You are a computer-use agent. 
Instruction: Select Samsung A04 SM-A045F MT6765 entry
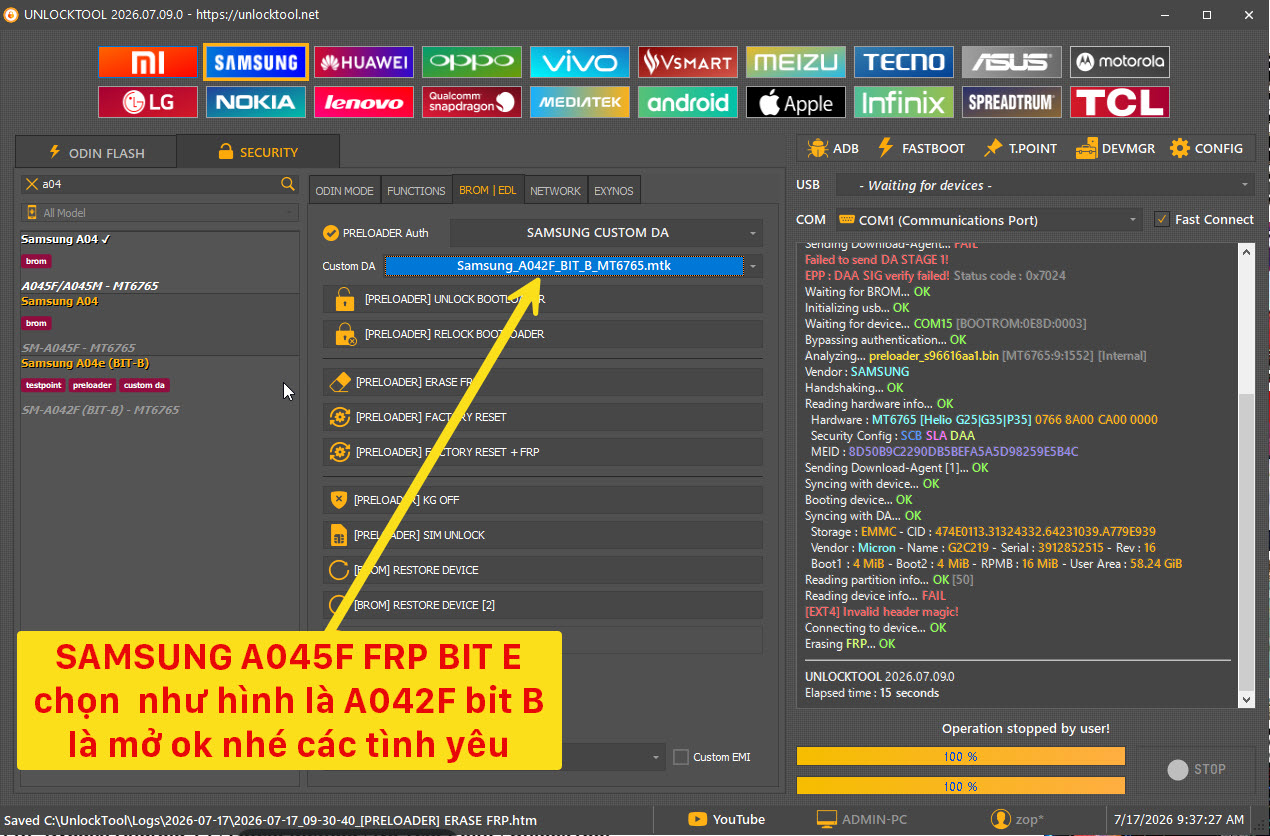[160, 325]
